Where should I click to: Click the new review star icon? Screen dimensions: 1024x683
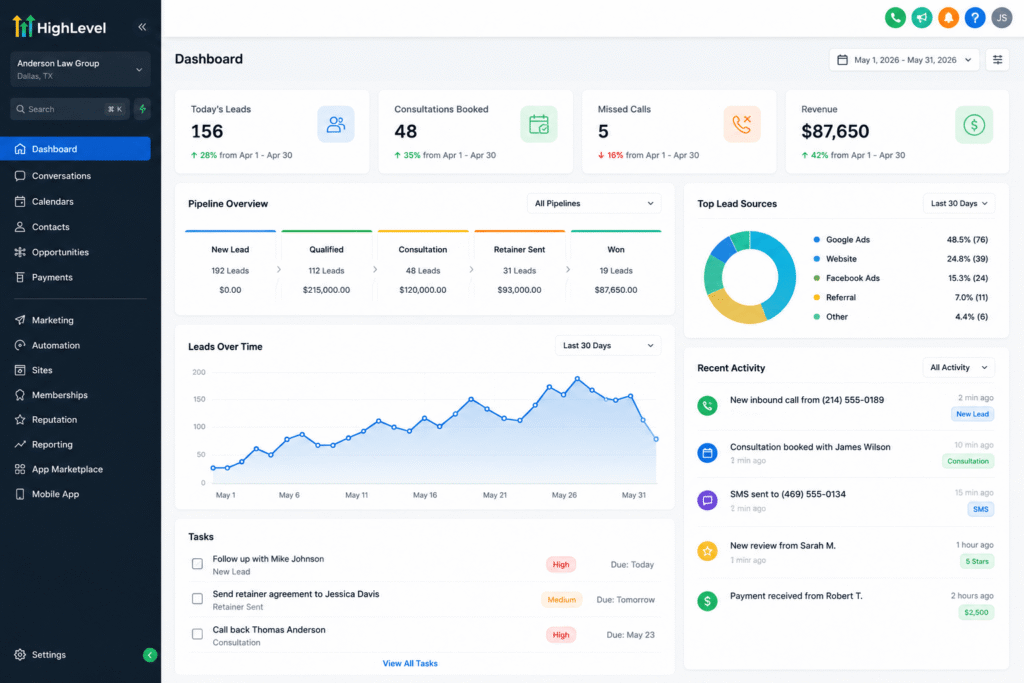point(707,551)
